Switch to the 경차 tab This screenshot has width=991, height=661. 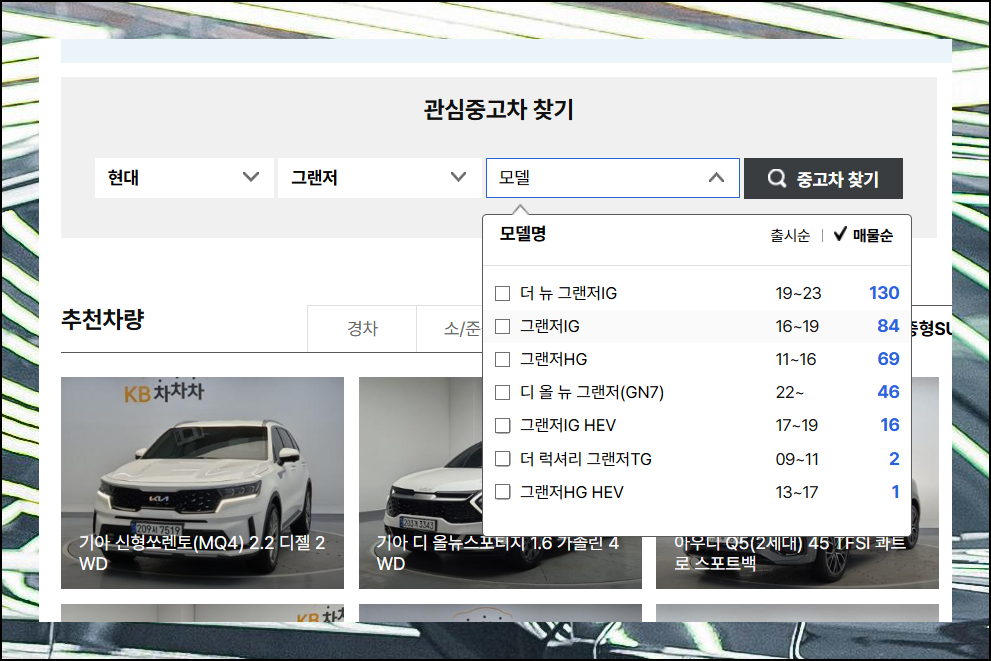[362, 329]
